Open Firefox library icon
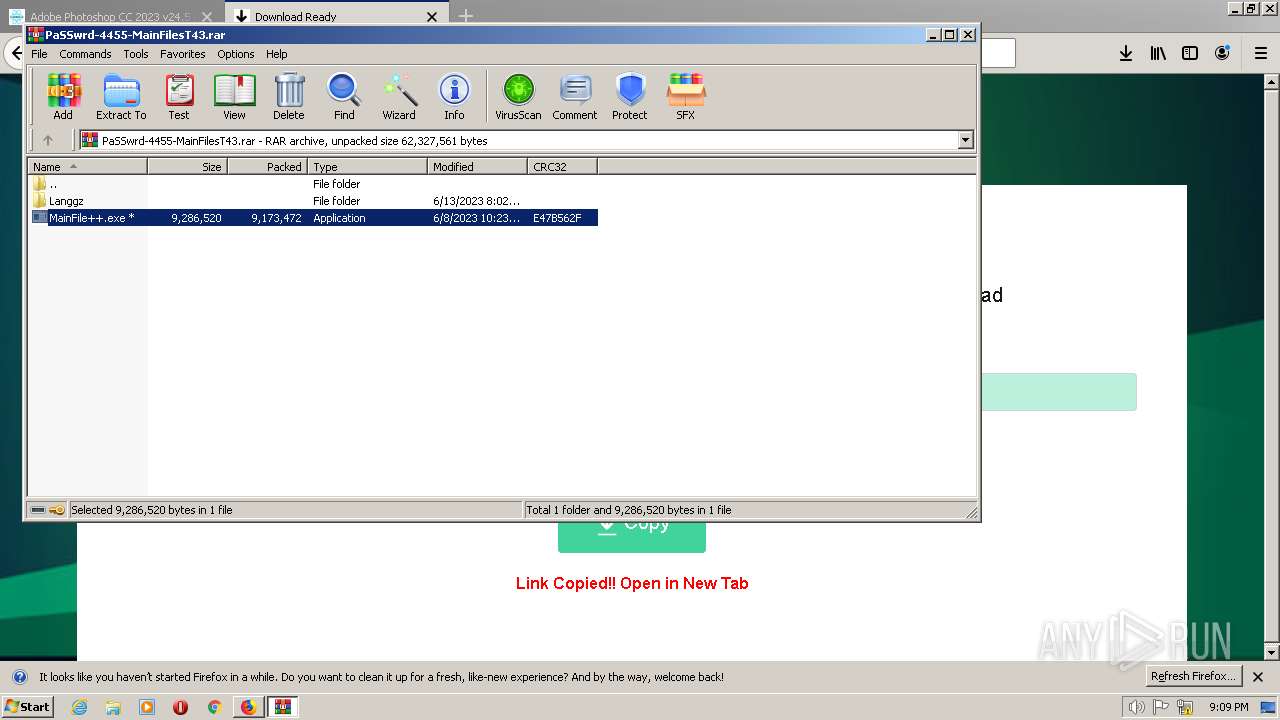This screenshot has width=1280, height=720. pos(1158,53)
